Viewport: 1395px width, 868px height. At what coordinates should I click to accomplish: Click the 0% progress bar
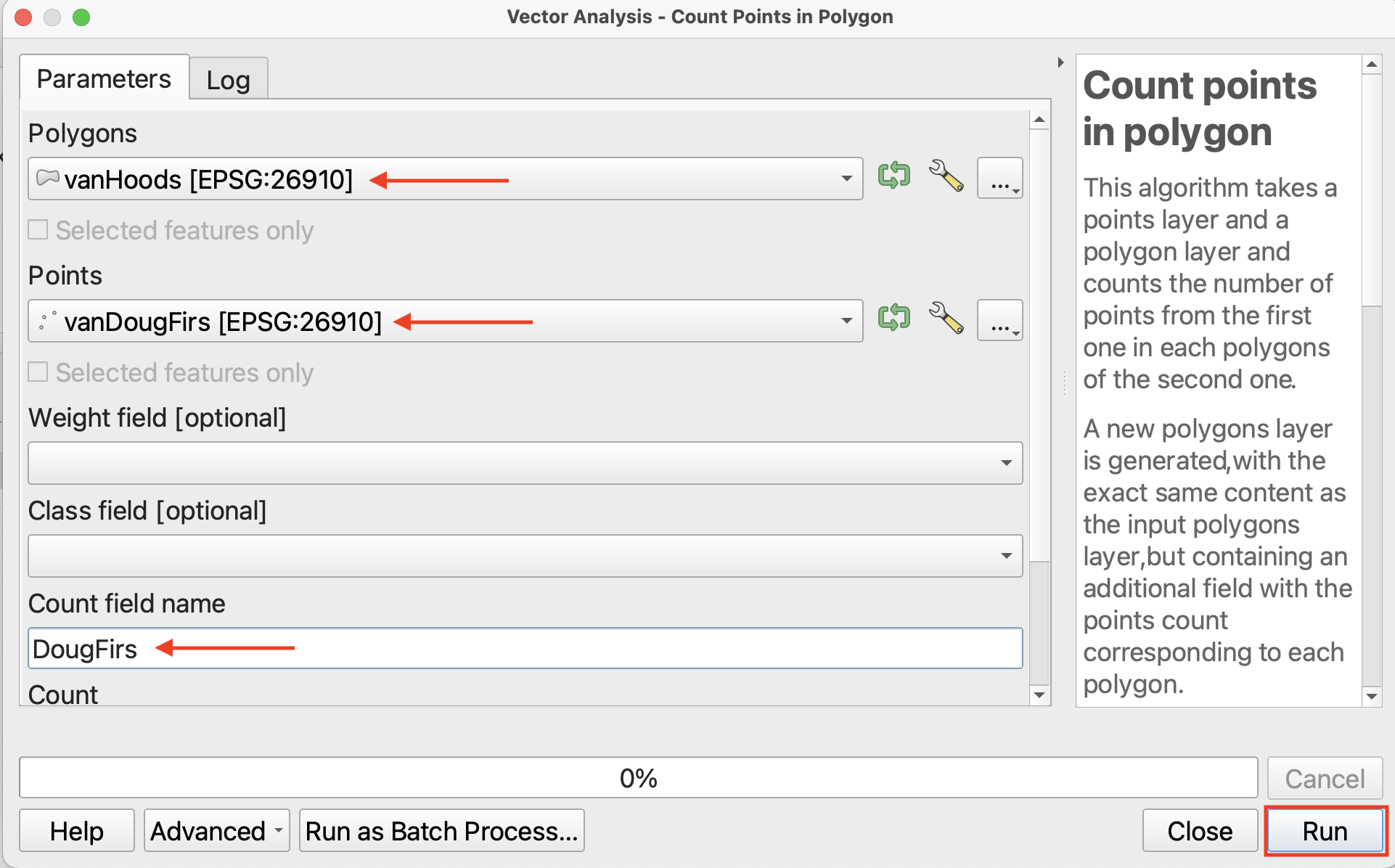pos(637,778)
